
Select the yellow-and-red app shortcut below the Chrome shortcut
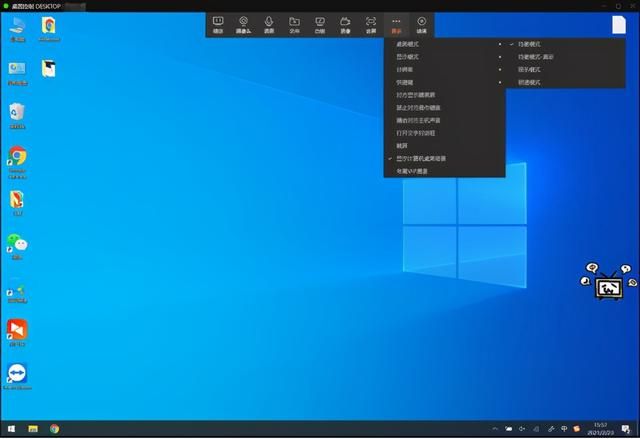(17, 203)
